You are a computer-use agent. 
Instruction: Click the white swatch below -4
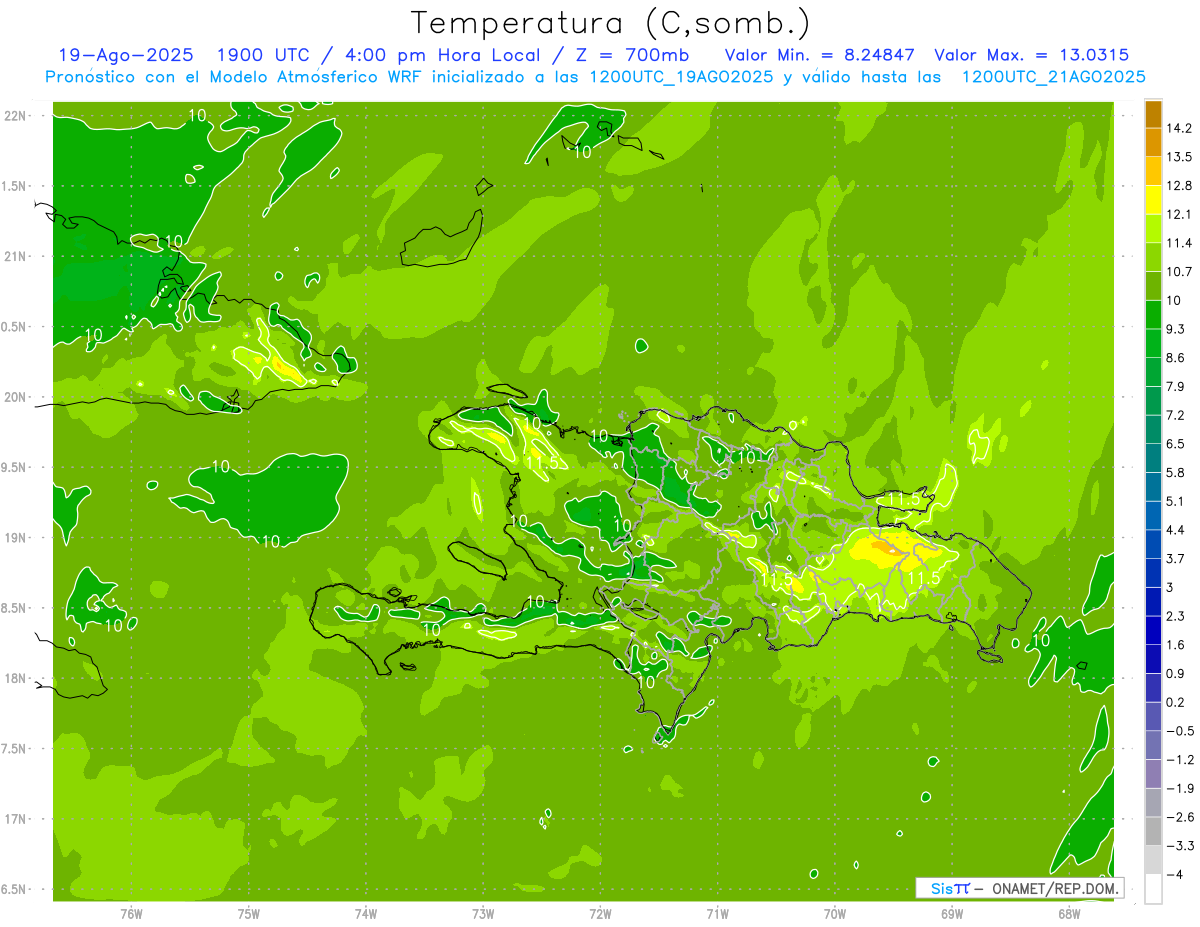[x=1153, y=888]
